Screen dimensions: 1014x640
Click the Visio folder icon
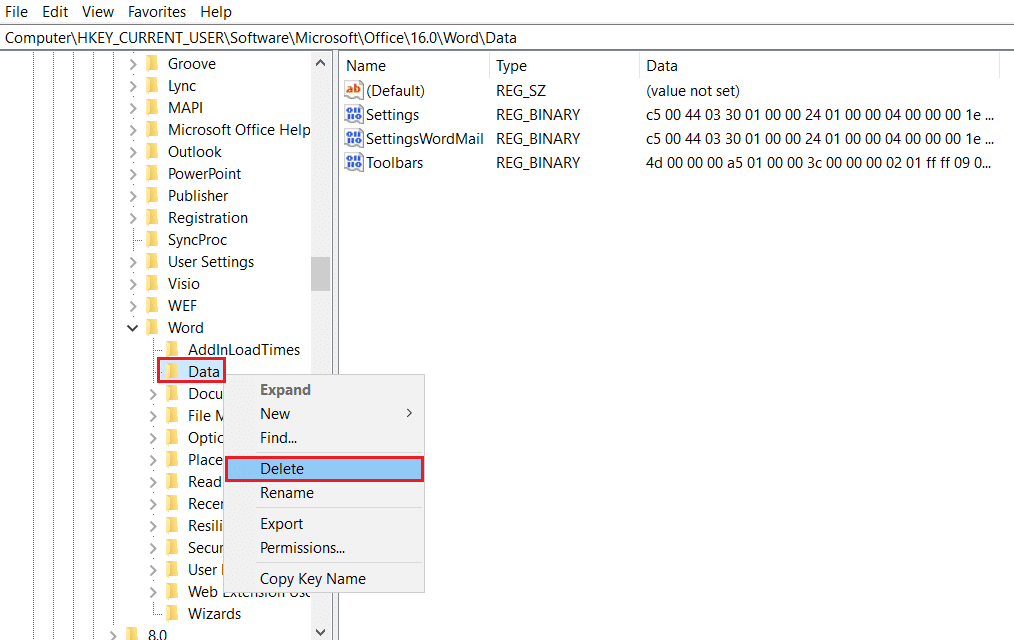point(153,283)
